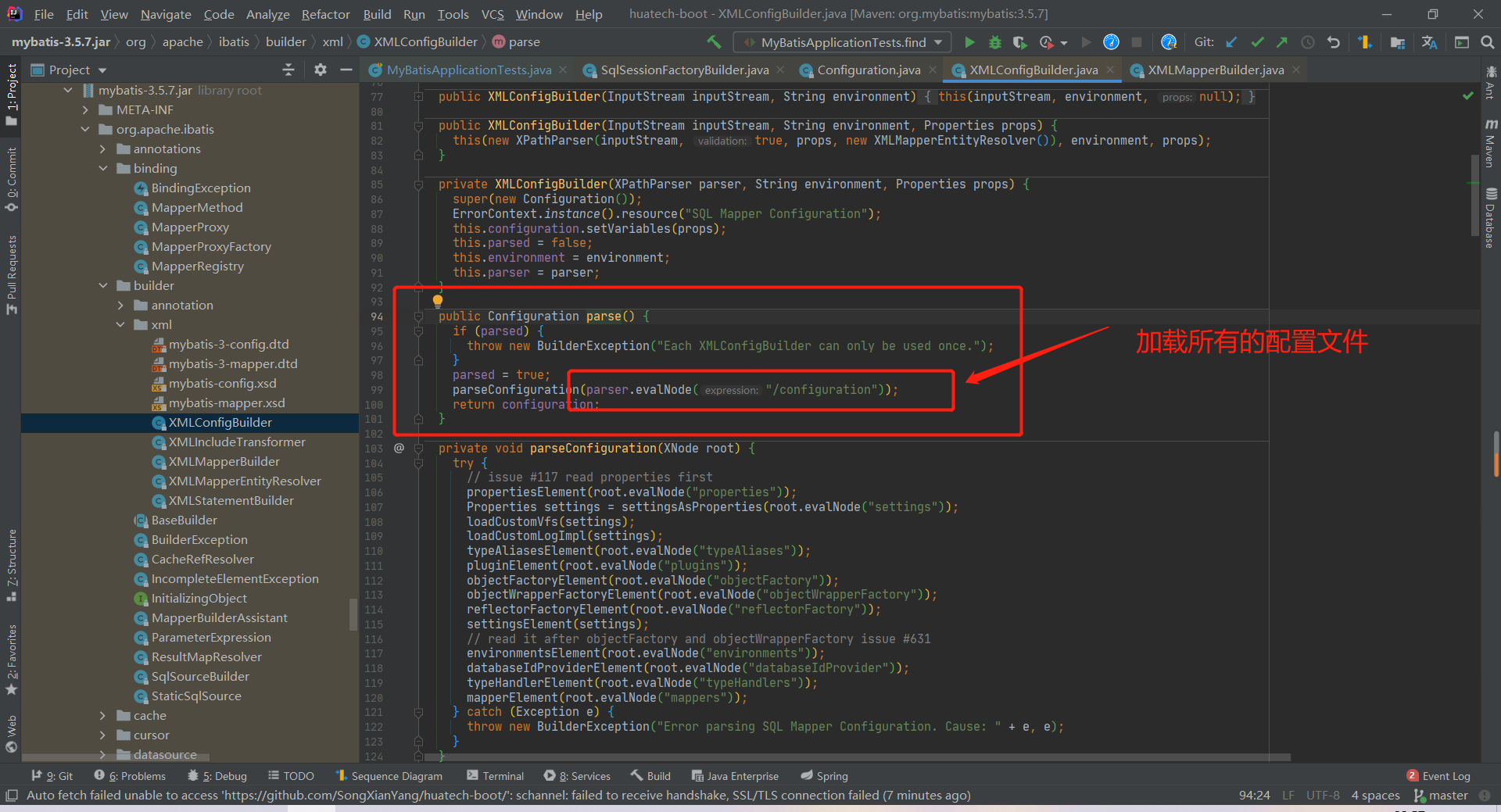This screenshot has width=1501, height=812.
Task: Open the Project view mode dropdown arrow
Action: point(102,70)
